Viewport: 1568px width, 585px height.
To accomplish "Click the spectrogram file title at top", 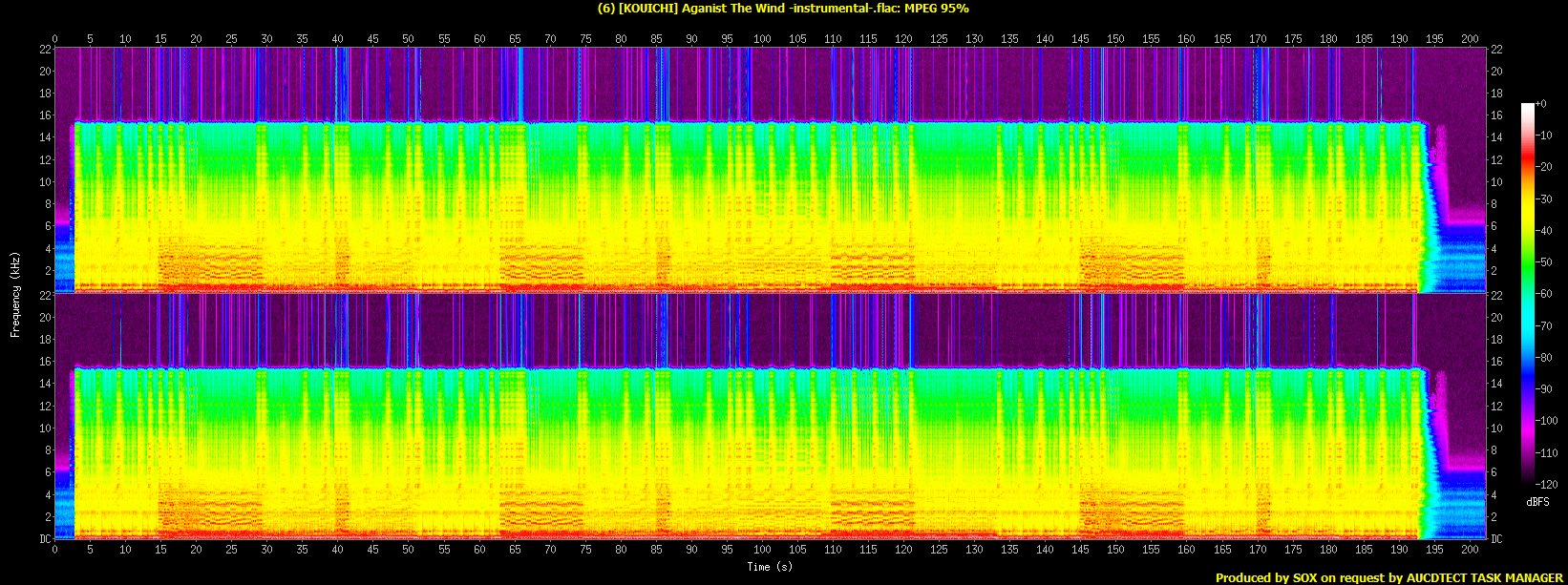I will click(783, 9).
